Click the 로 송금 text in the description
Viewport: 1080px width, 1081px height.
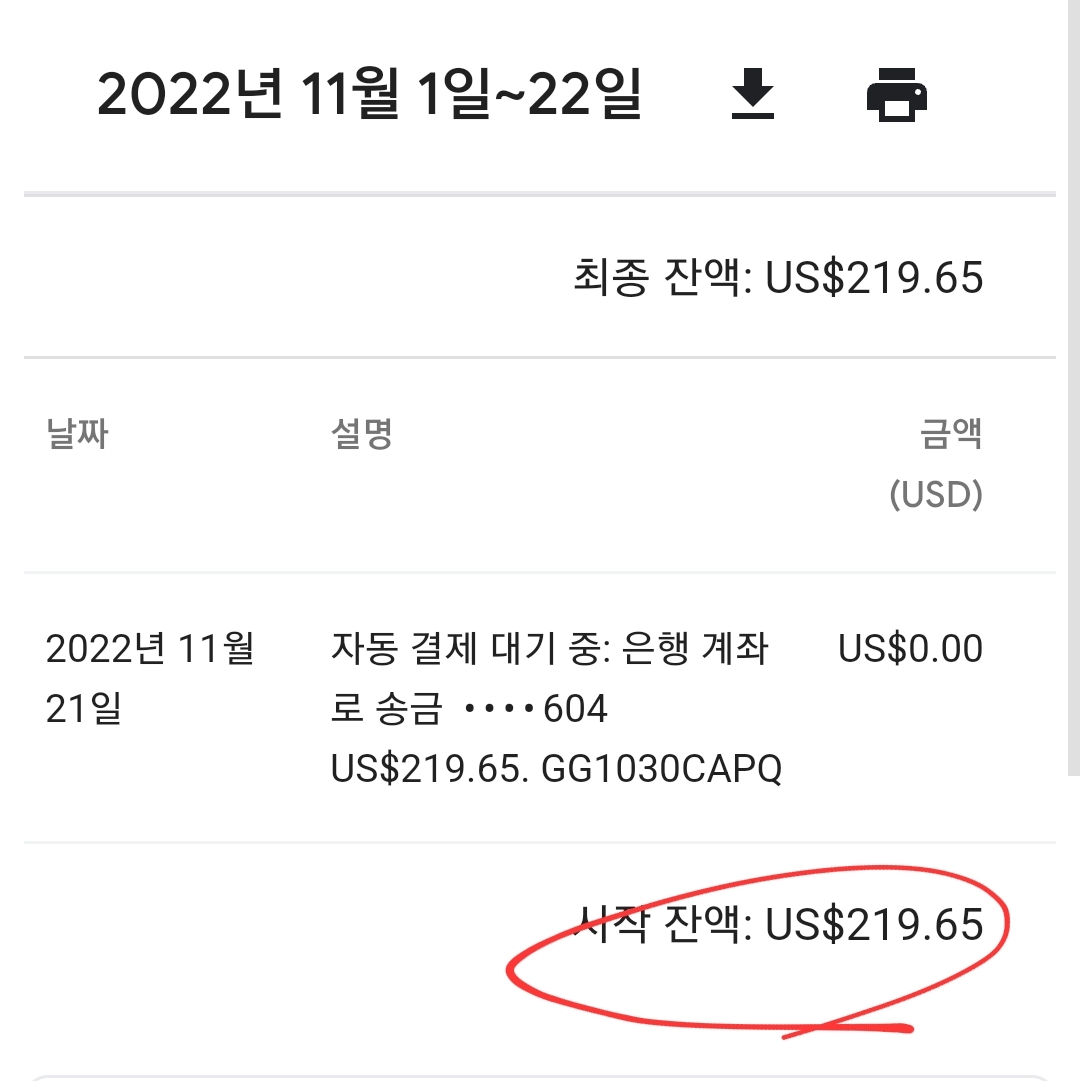pos(386,708)
